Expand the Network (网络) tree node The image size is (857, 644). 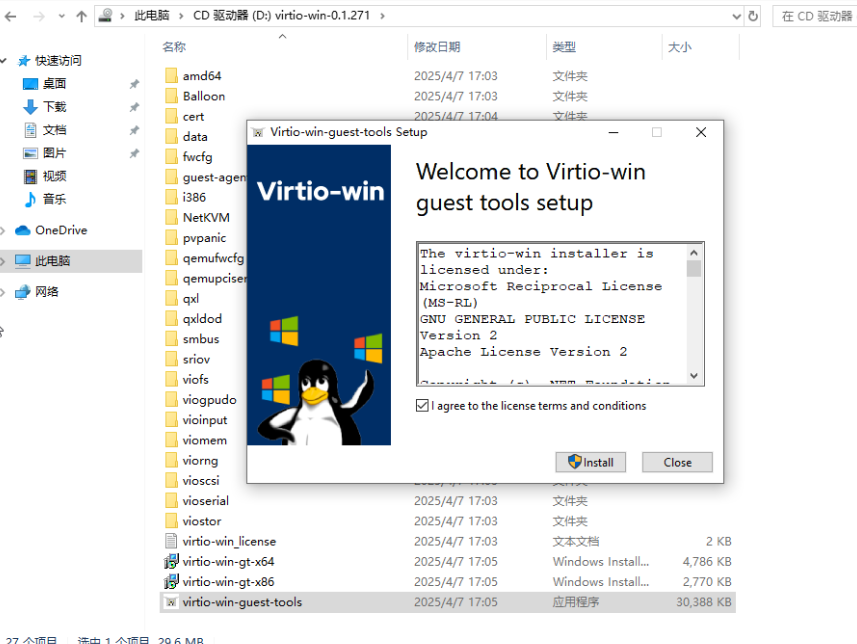point(4,292)
